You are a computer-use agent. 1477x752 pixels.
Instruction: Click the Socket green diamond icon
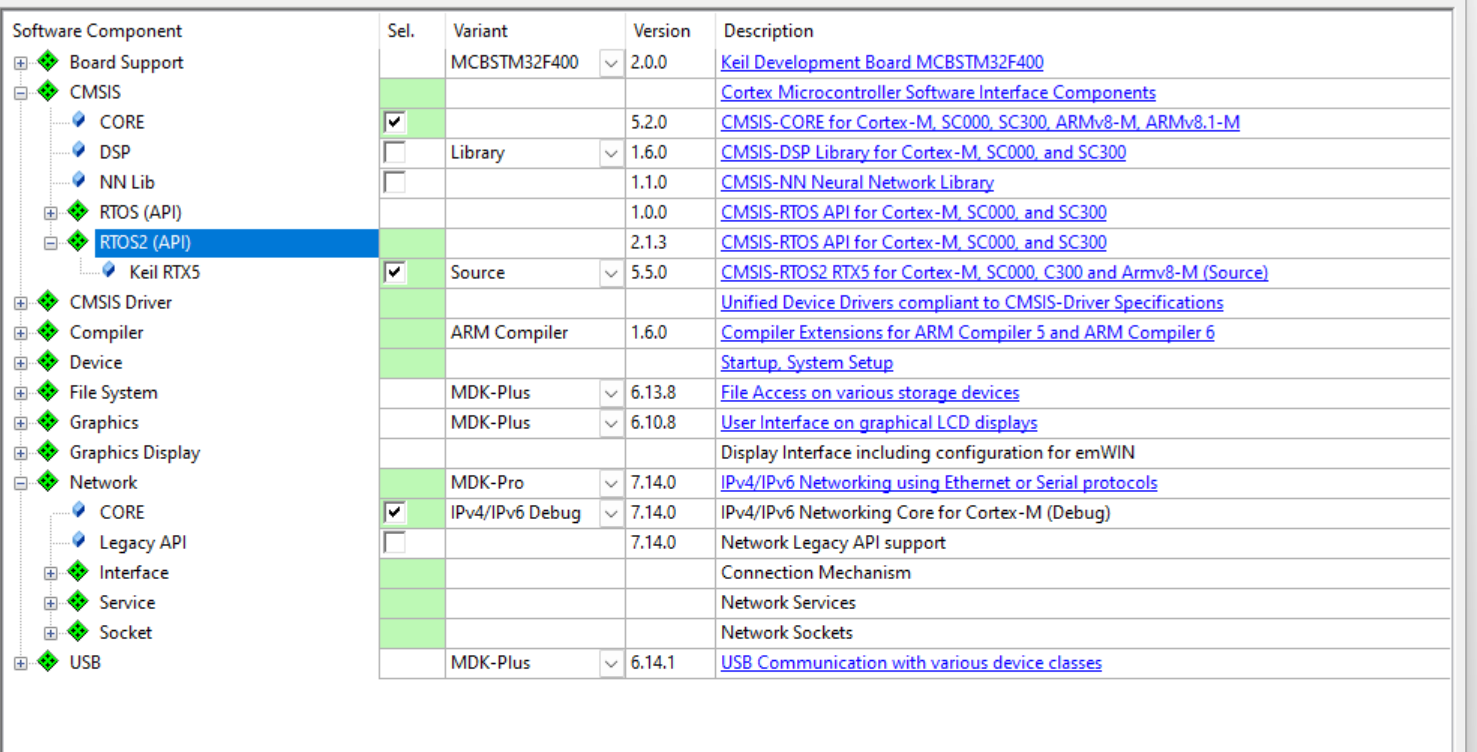point(78,632)
